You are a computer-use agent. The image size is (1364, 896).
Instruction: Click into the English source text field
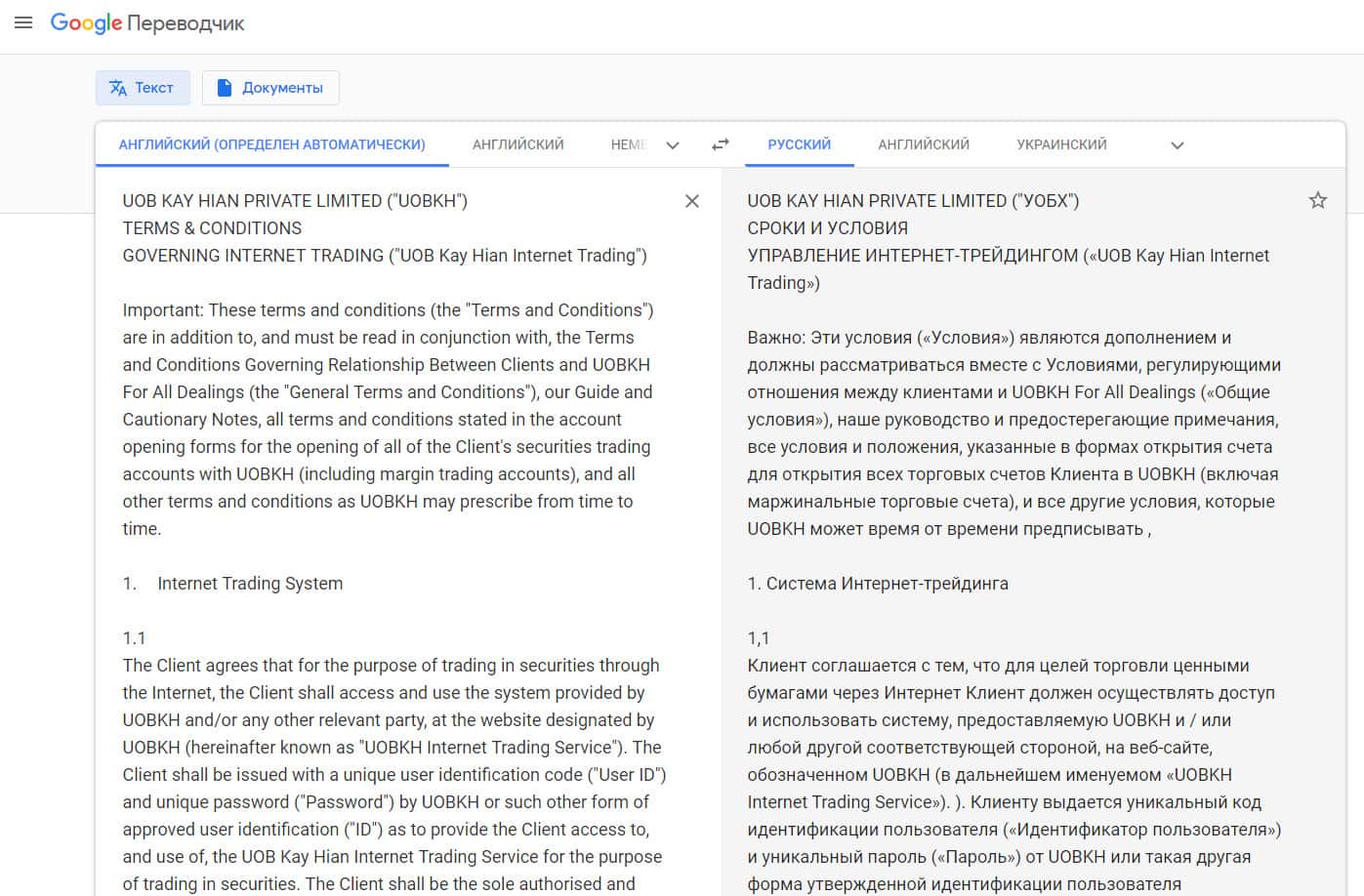(x=394, y=542)
